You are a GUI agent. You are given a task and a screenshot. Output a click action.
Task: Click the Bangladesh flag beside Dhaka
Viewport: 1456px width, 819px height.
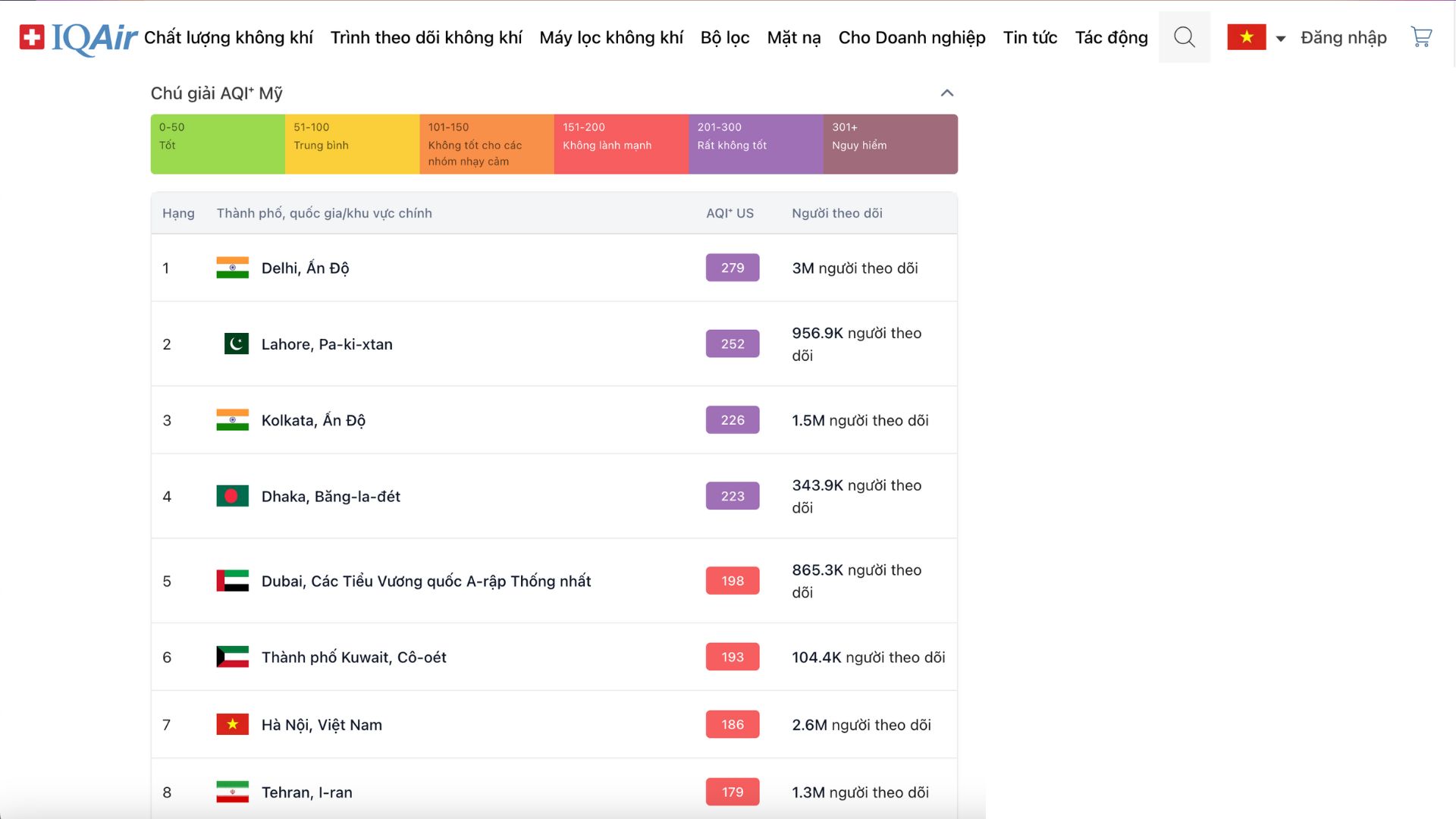coord(232,496)
